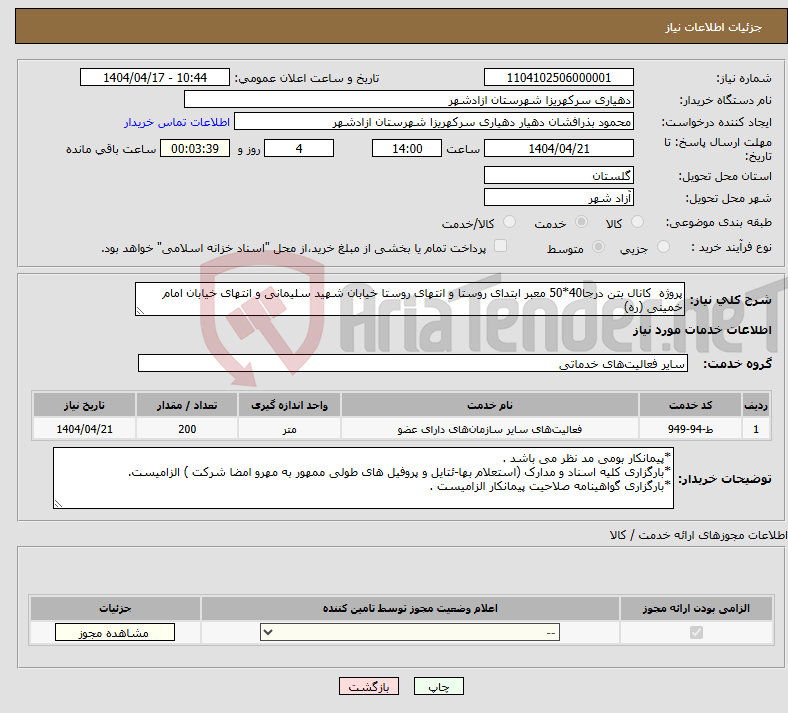Click the city field آزاد شهر
The width and height of the screenshot is (788, 713).
pos(558,197)
